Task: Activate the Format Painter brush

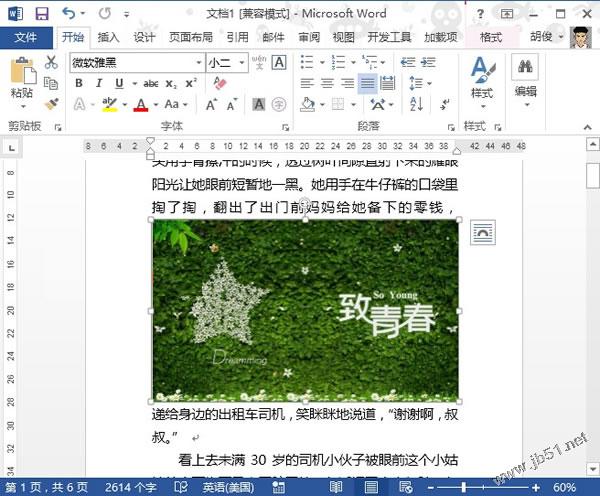Action: 51,104
